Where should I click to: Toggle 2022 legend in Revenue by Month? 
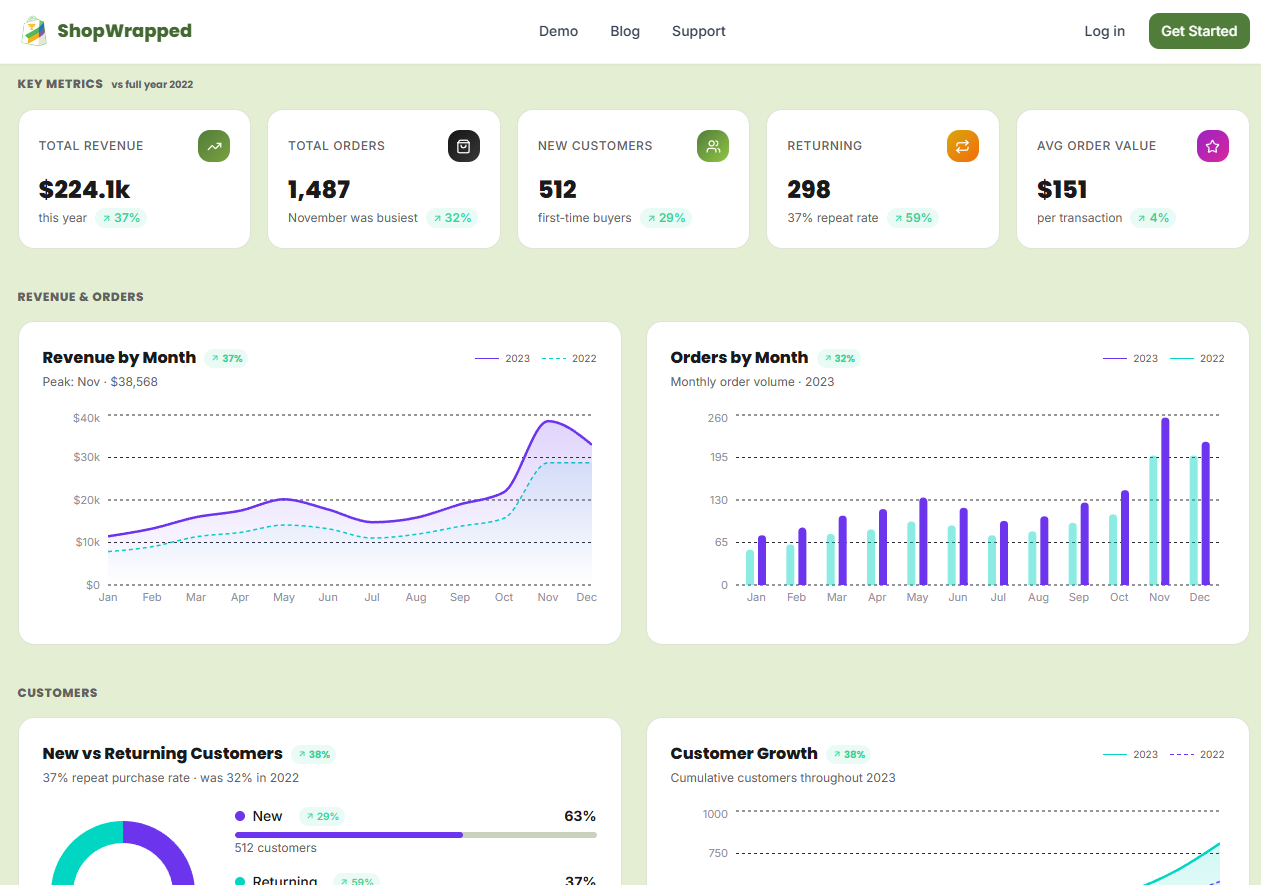(569, 358)
